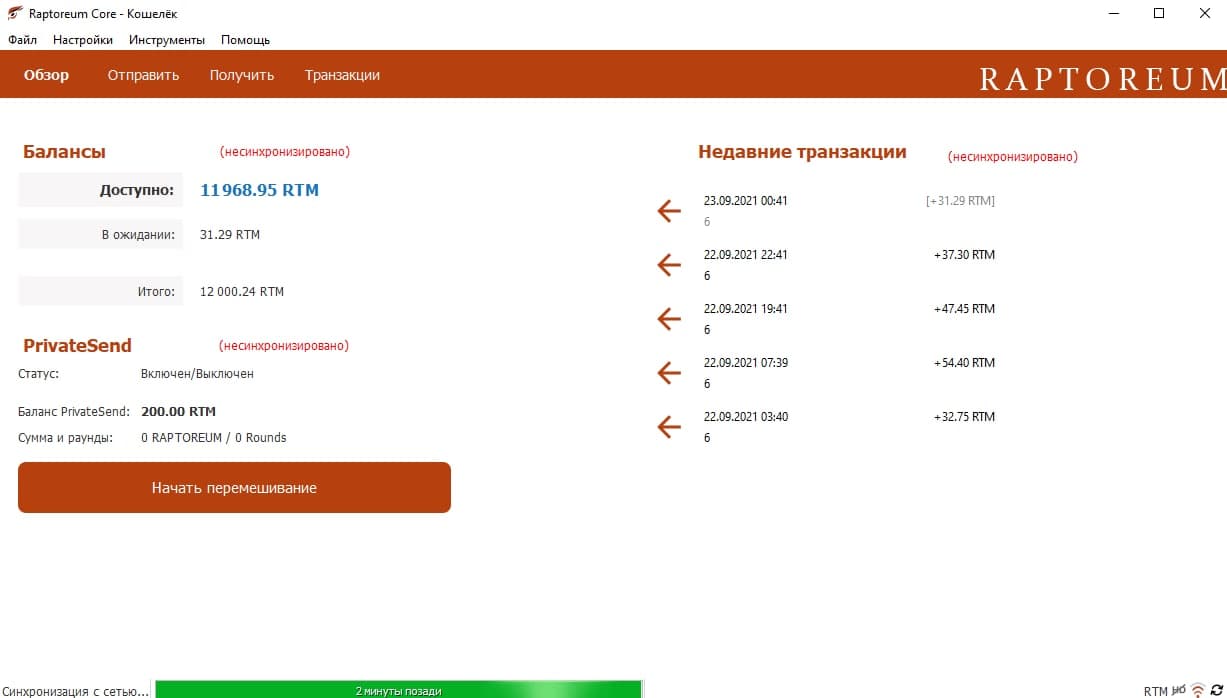The width and height of the screenshot is (1227, 698).
Task: Select the +37.30 RTM transaction entry
Action: pos(849,265)
